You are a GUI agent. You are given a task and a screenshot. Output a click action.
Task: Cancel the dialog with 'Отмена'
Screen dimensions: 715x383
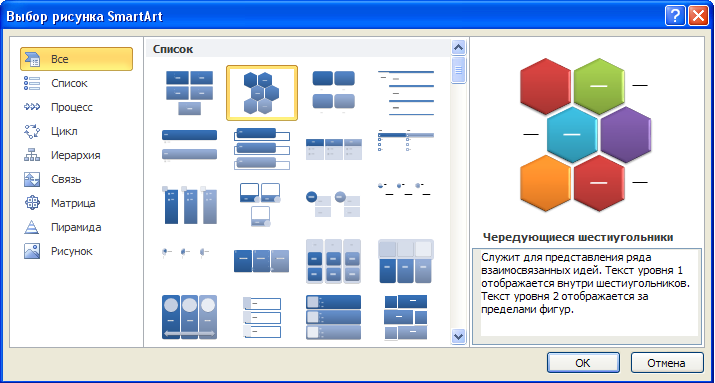(666, 363)
